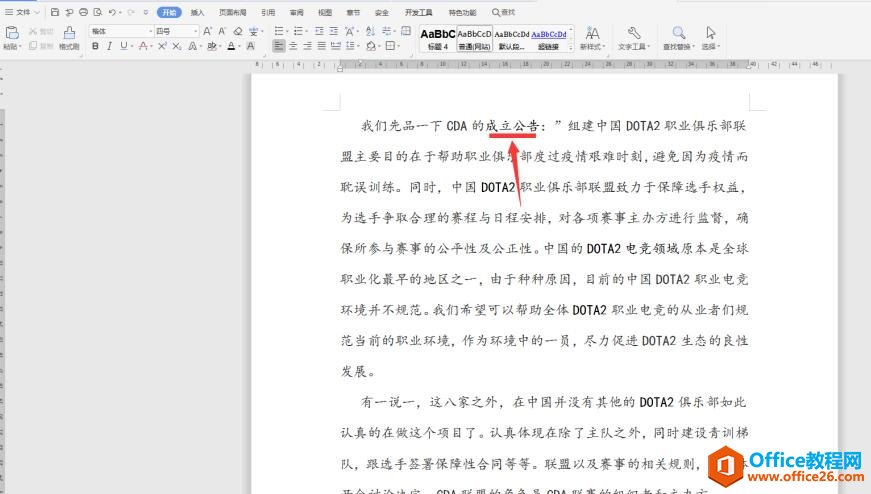Click the Increase Indent icon
Image resolution: width=871 pixels, height=494 pixels.
(x=333, y=32)
